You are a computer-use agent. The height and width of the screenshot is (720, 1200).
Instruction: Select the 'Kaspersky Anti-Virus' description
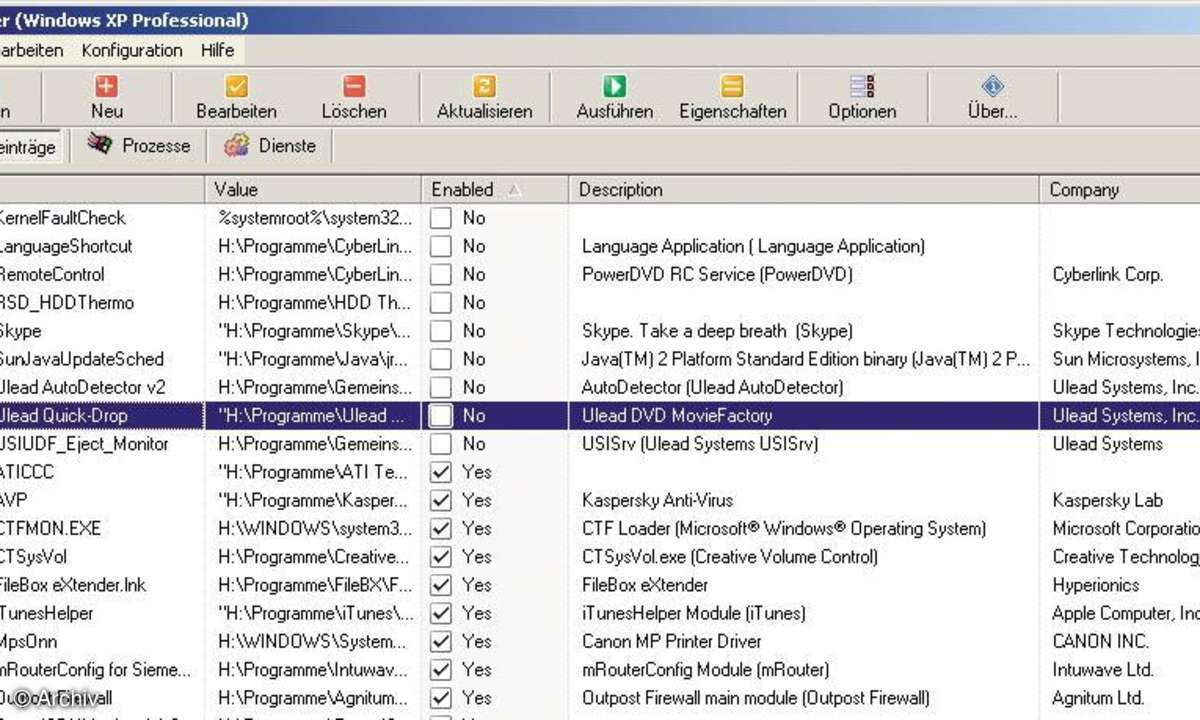(657, 500)
